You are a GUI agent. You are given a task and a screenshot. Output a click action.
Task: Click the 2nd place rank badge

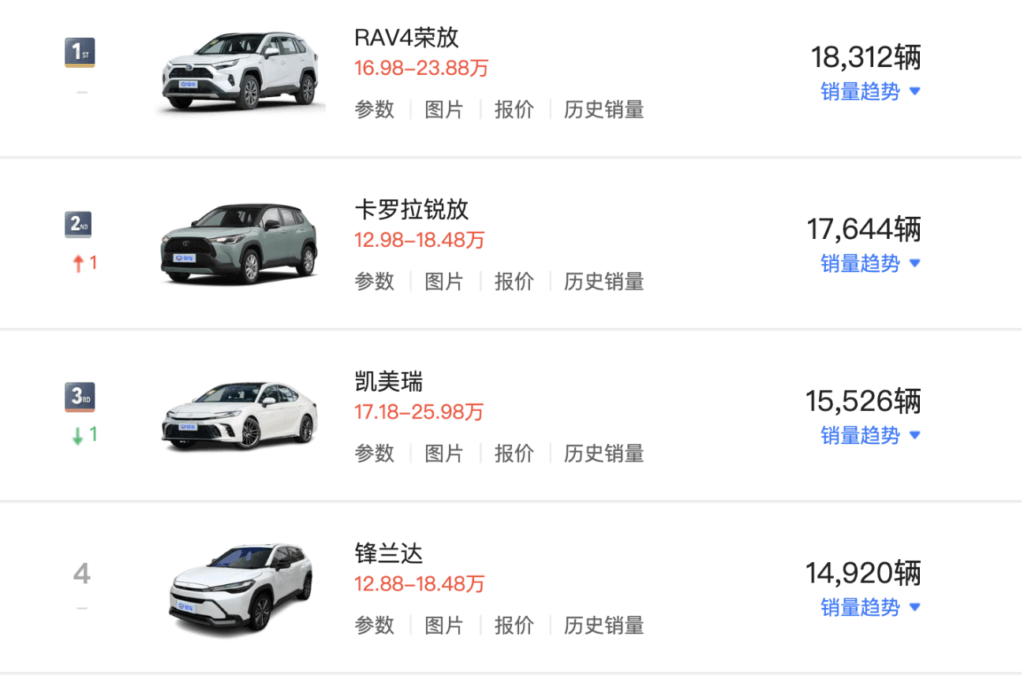(x=80, y=225)
